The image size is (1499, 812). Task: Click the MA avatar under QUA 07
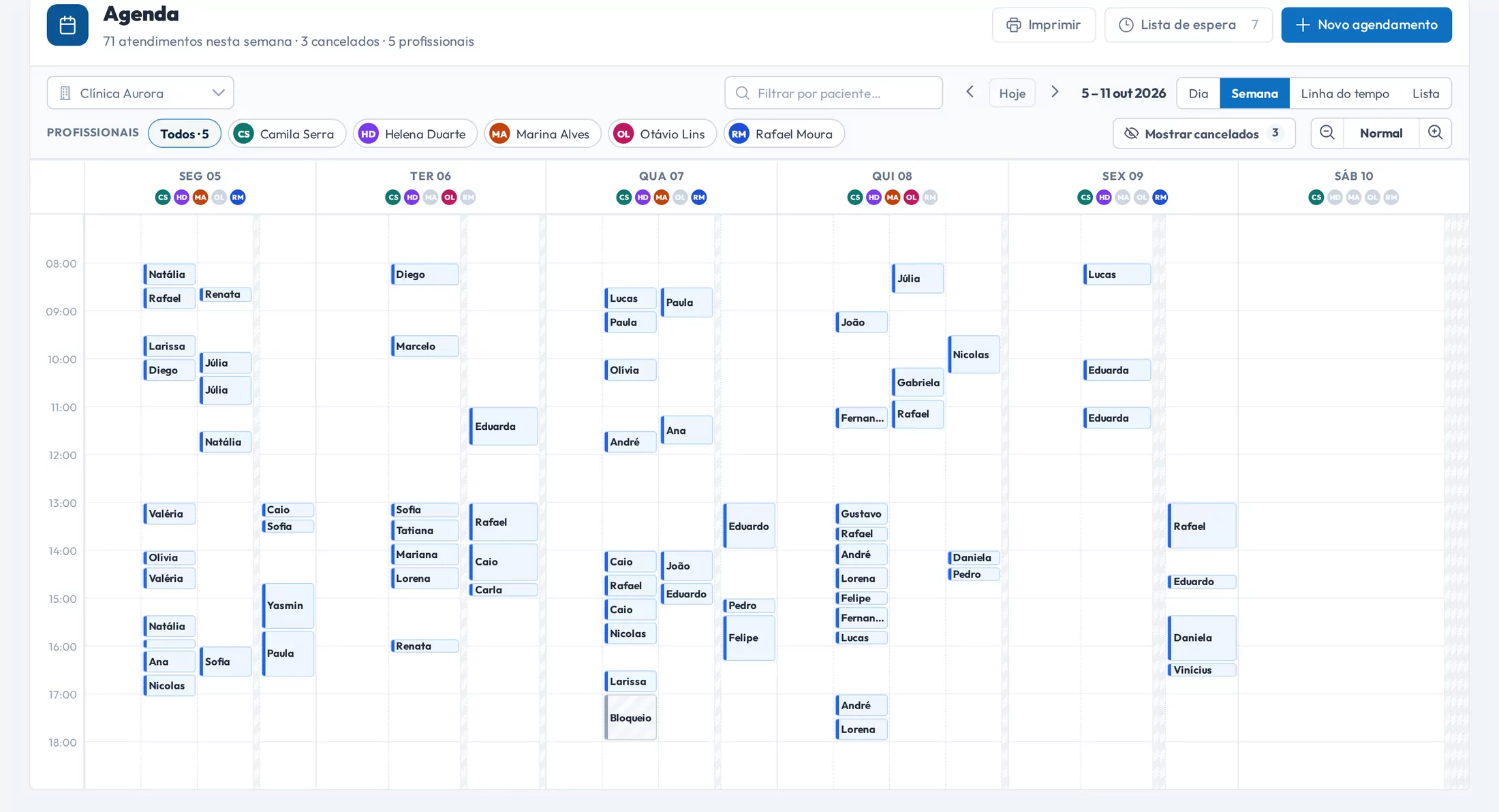click(x=662, y=198)
